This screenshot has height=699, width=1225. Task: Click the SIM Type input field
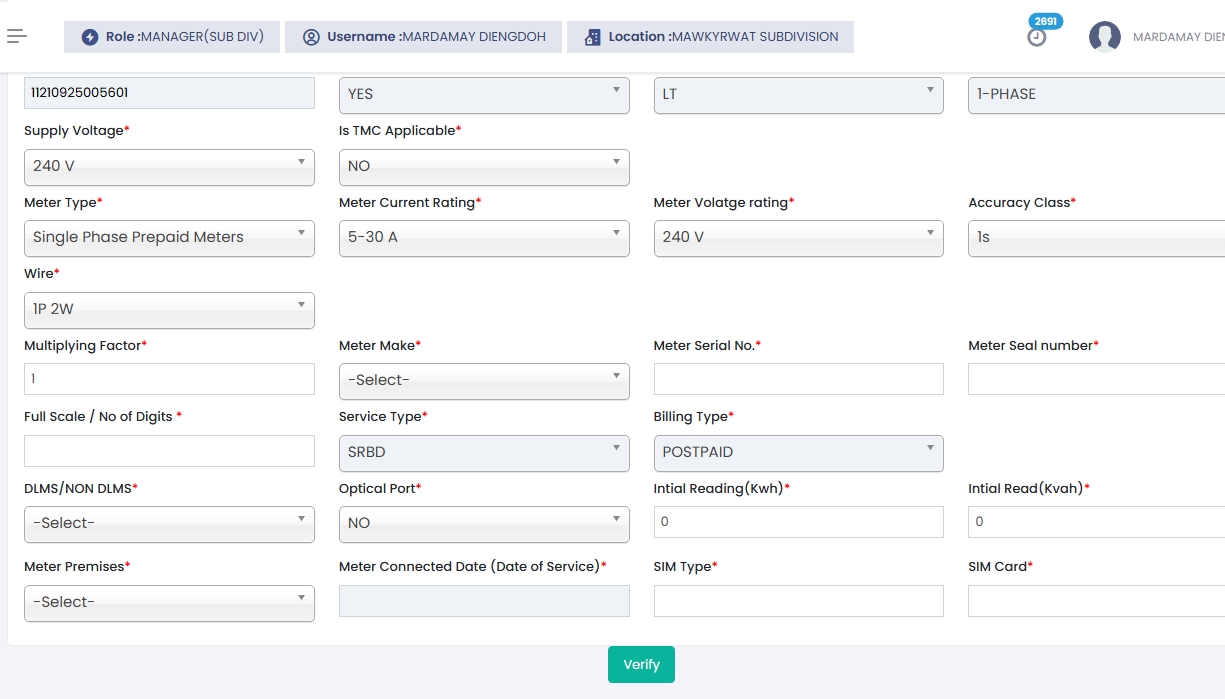[798, 601]
